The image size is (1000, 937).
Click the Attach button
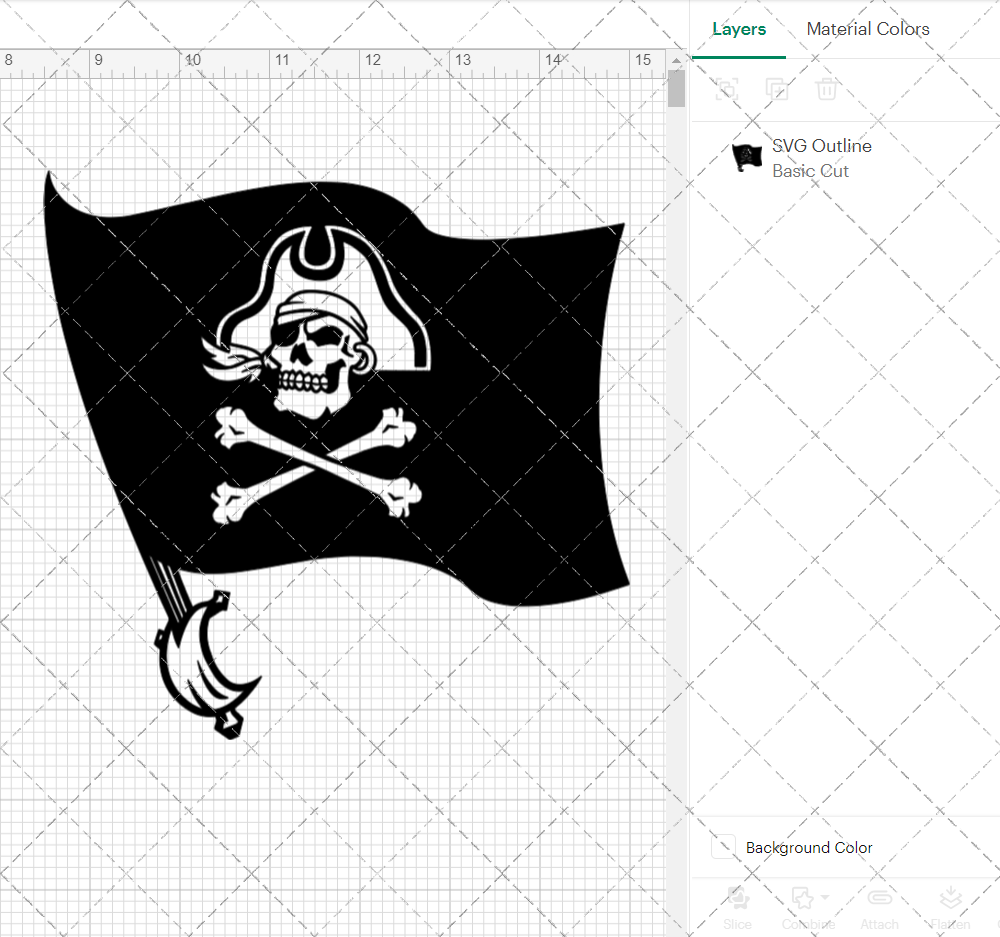coord(879,908)
